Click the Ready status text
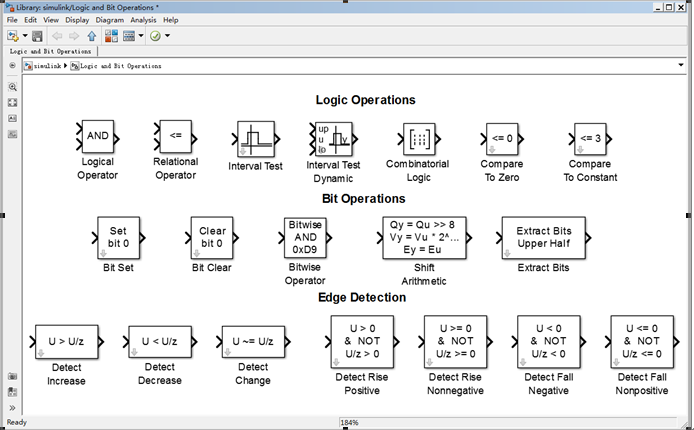The width and height of the screenshot is (694, 430). [x=17, y=422]
